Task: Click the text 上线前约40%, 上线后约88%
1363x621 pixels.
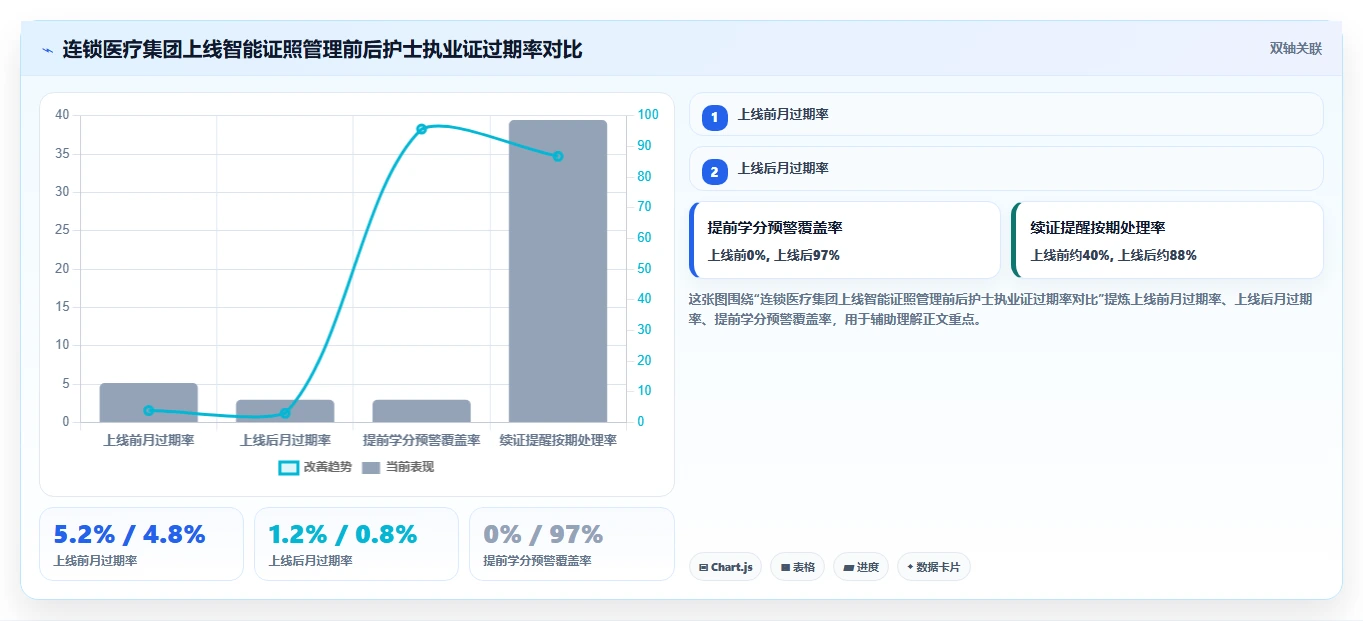Action: pyautogui.click(x=1114, y=255)
